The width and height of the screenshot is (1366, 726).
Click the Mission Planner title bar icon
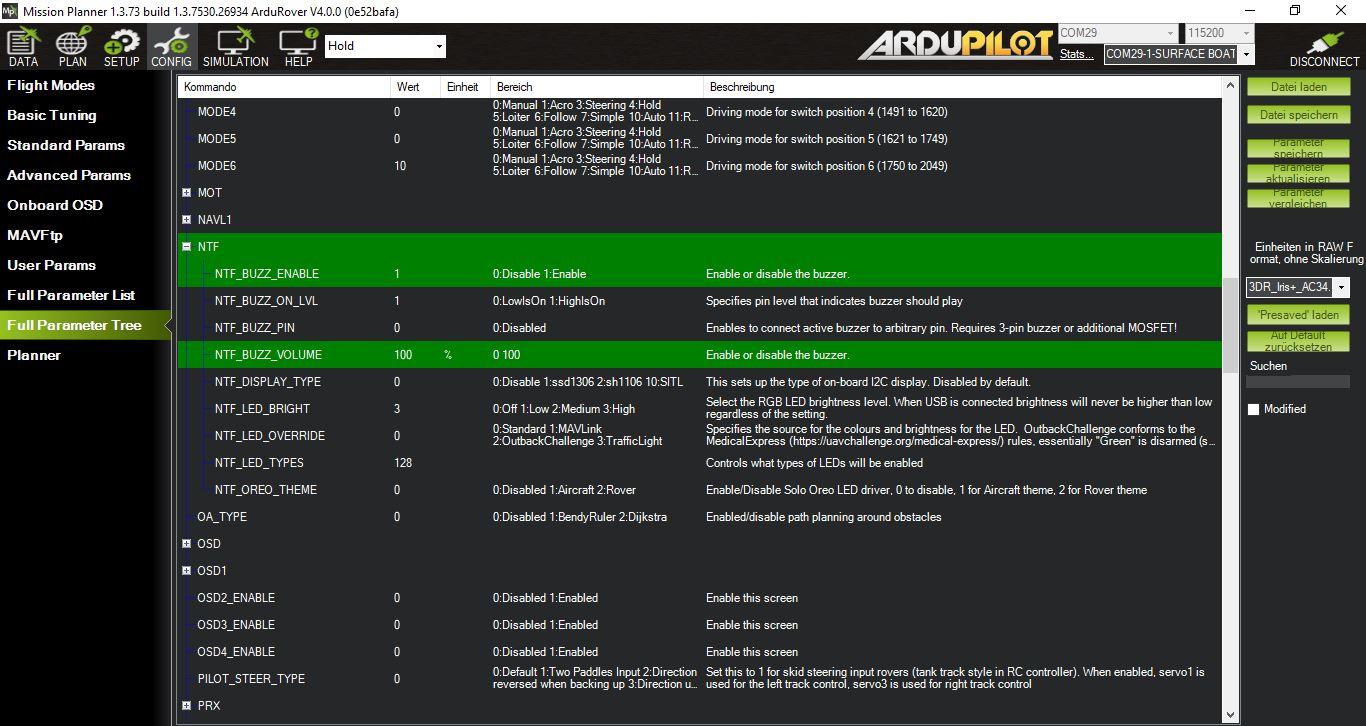(10, 10)
